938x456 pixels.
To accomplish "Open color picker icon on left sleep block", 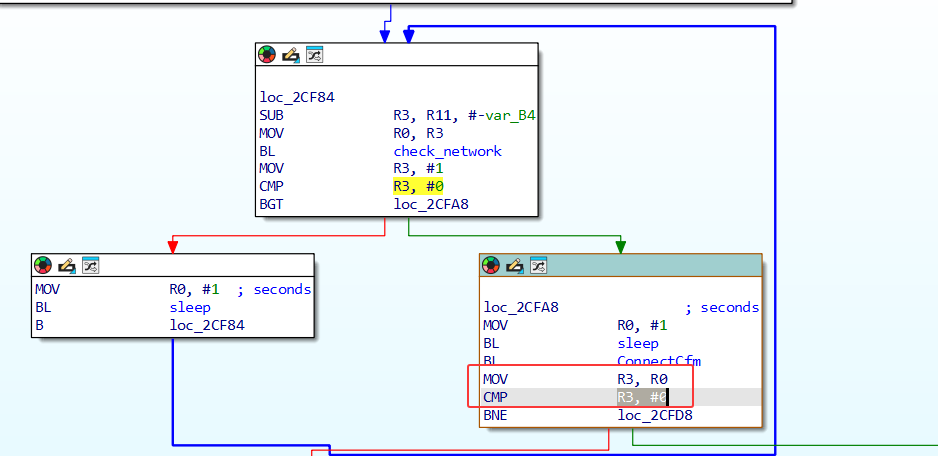I will [43, 265].
